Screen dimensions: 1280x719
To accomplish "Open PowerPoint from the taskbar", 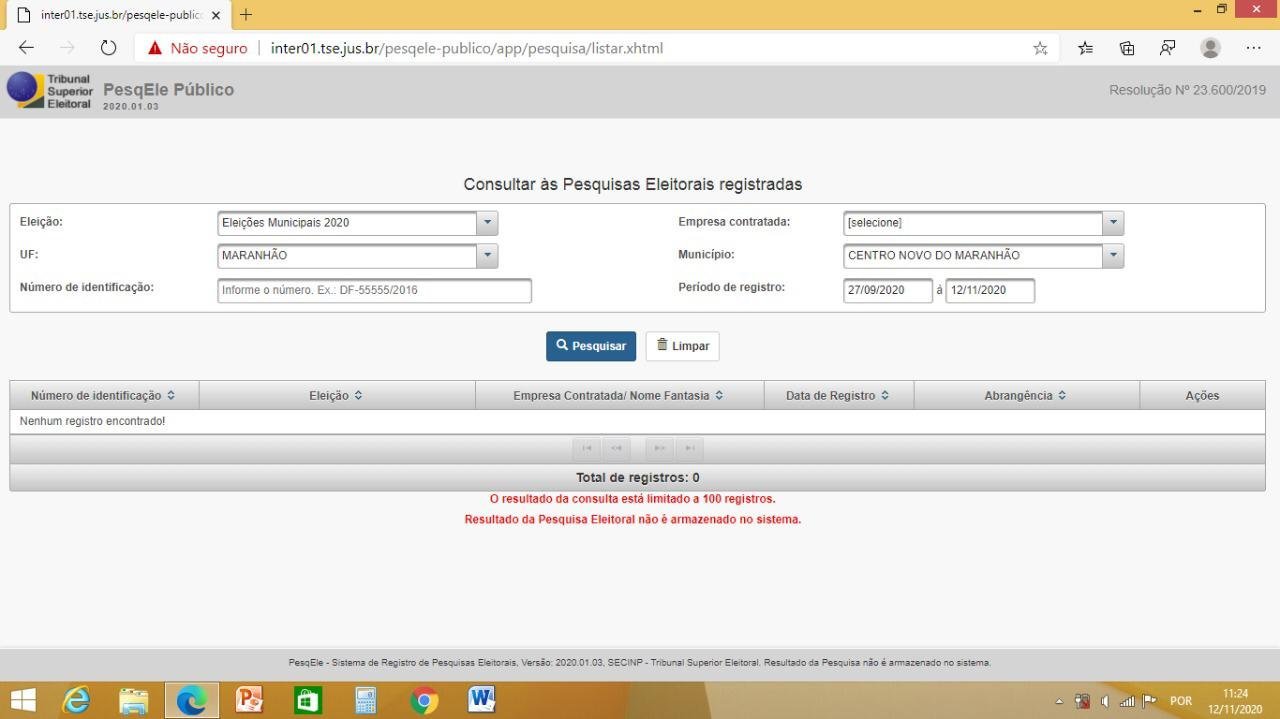I will tap(249, 699).
